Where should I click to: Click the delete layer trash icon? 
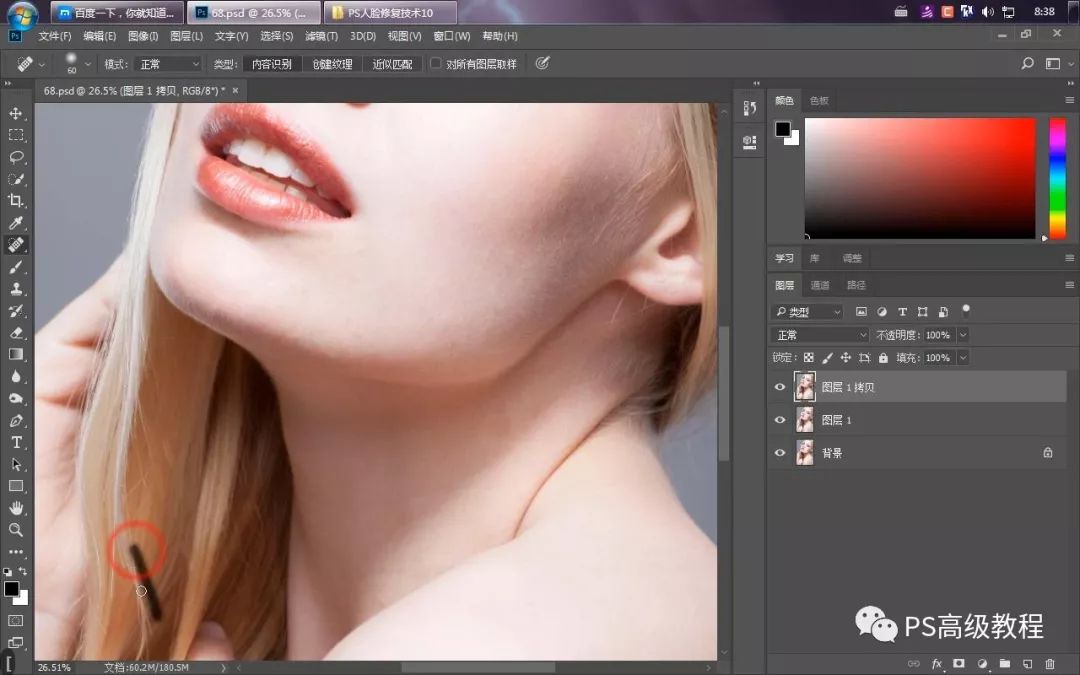pyautogui.click(x=1049, y=663)
